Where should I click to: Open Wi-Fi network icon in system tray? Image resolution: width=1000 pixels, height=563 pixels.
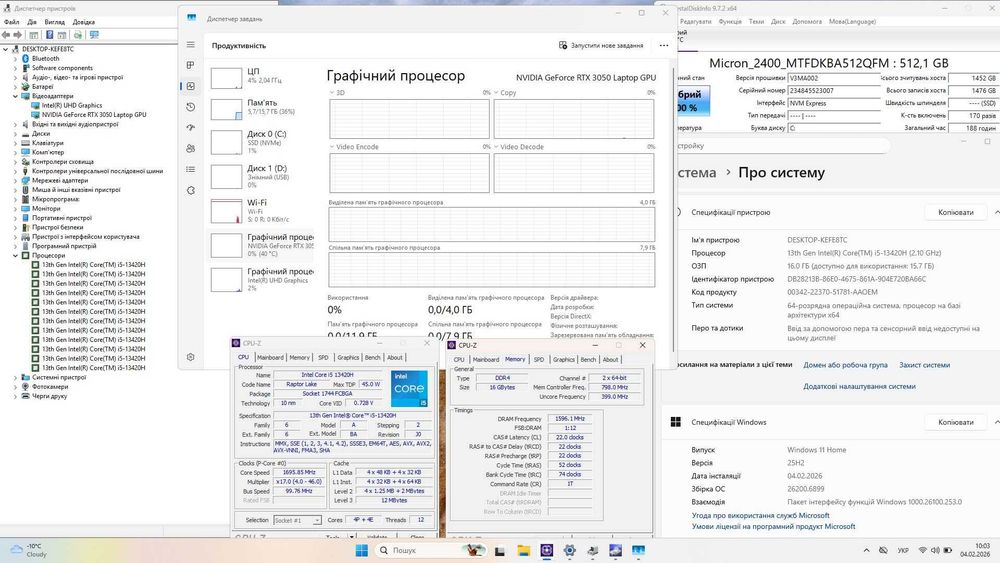coord(922,550)
